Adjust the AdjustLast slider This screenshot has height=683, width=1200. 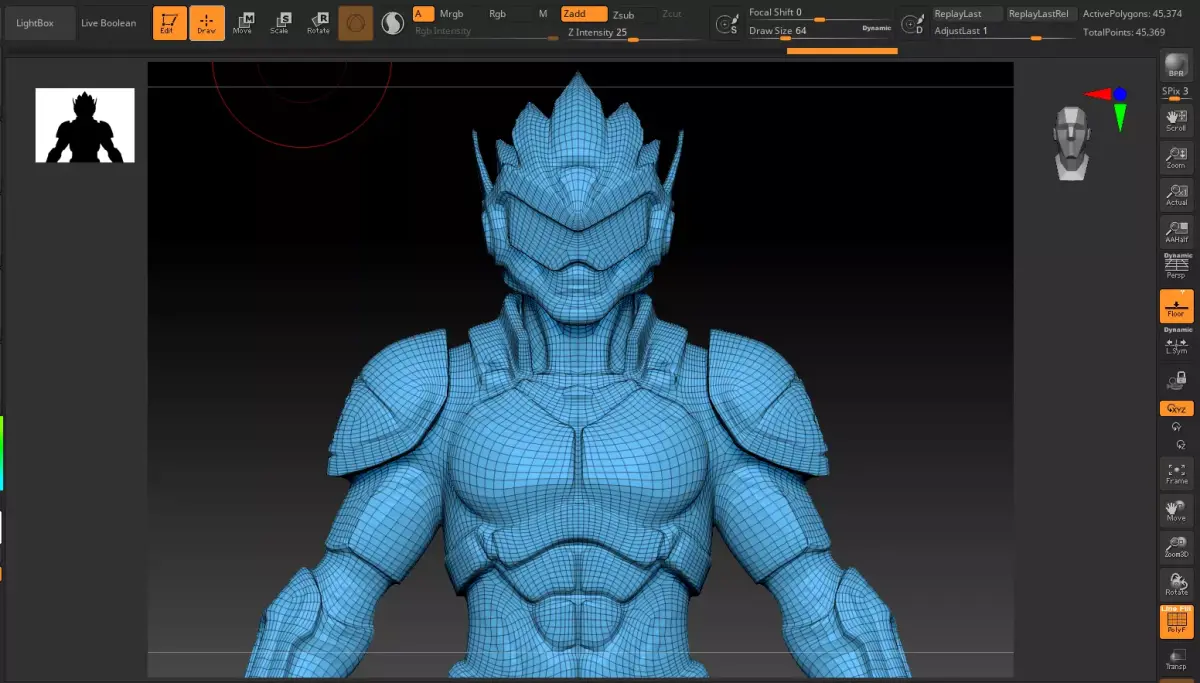pyautogui.click(x=1003, y=32)
